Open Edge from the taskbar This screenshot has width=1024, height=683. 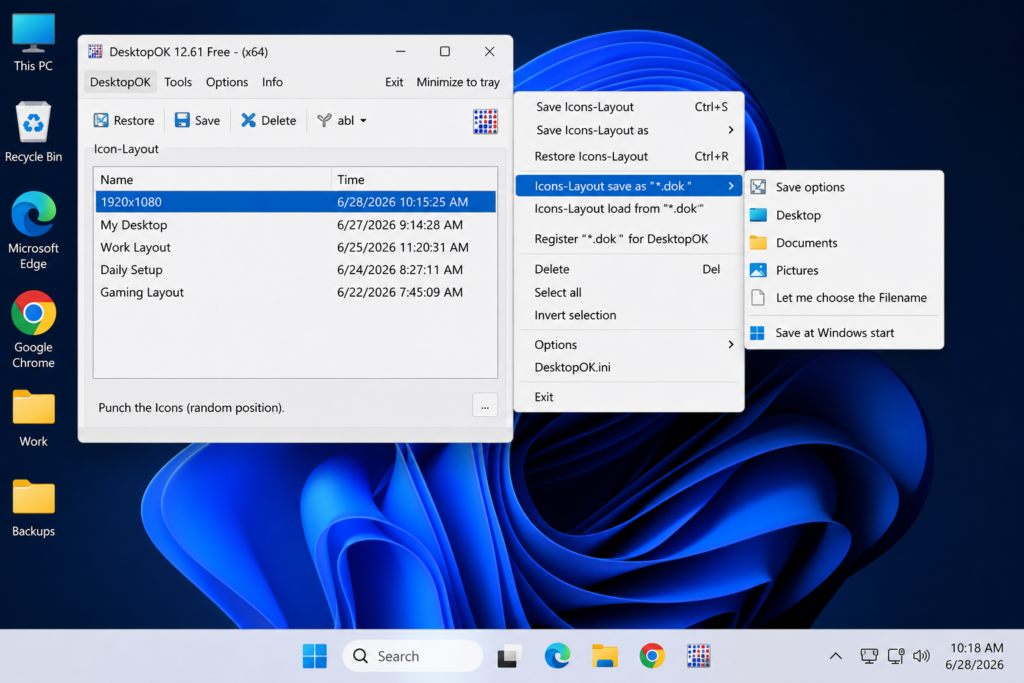click(557, 656)
